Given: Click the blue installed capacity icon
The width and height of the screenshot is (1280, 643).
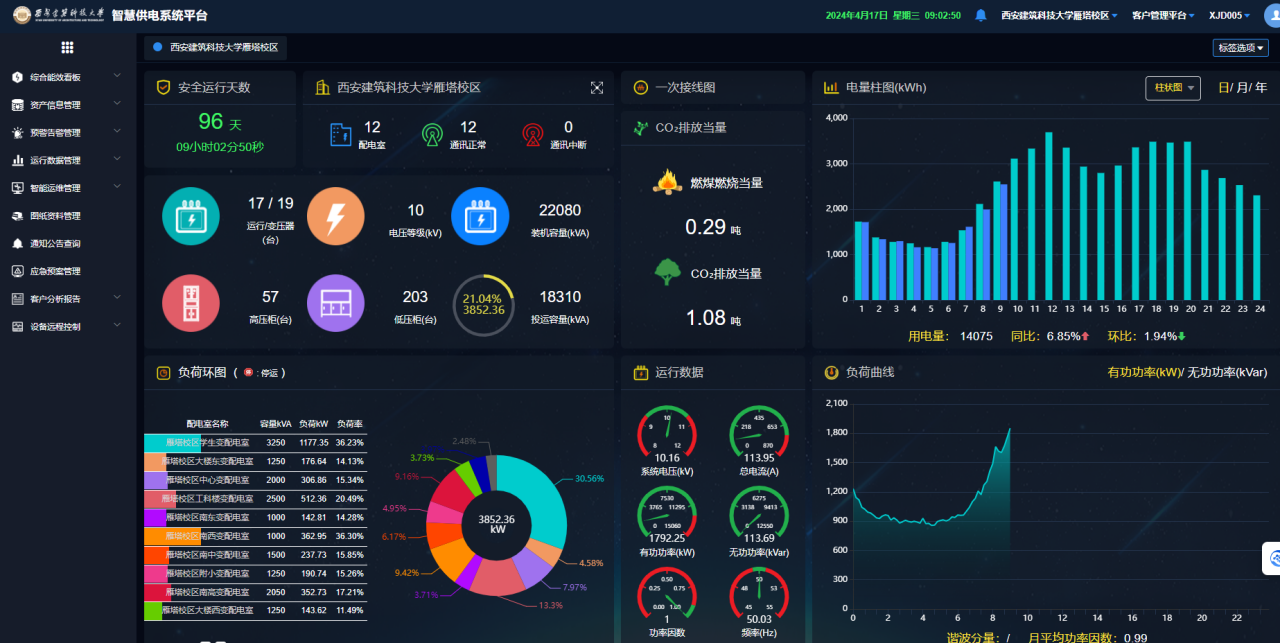Looking at the screenshot, I should click(480, 217).
